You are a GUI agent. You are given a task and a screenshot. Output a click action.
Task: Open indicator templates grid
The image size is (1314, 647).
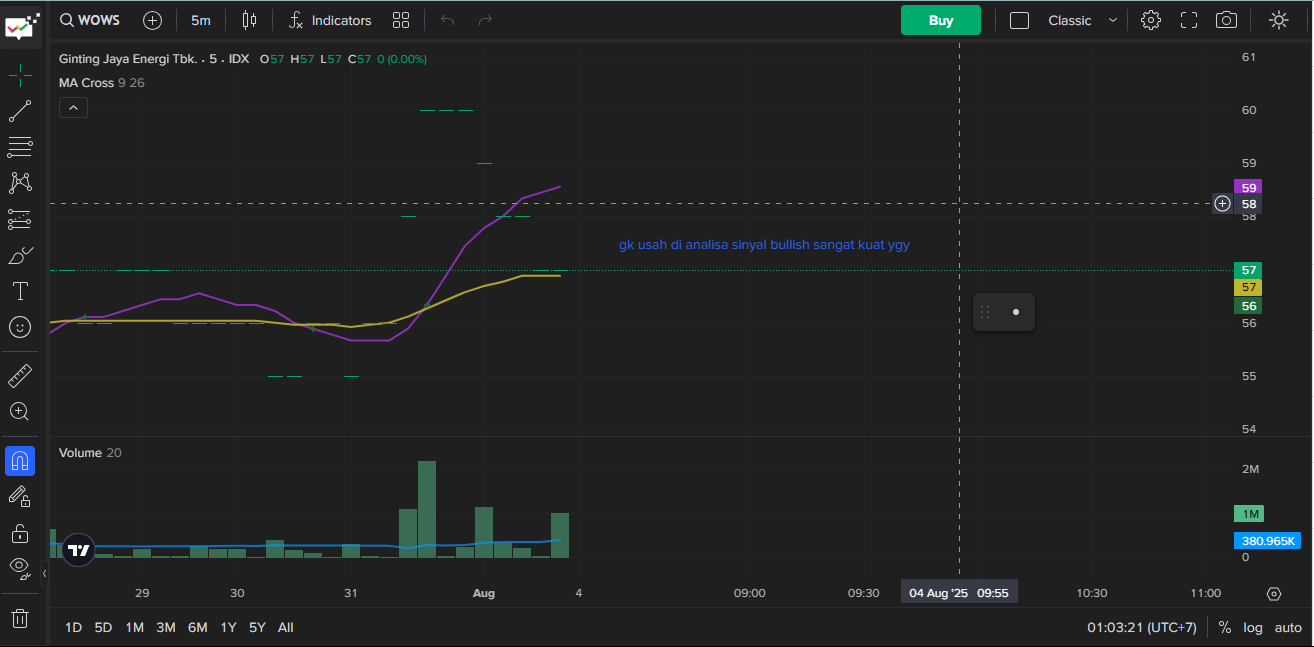(x=401, y=20)
